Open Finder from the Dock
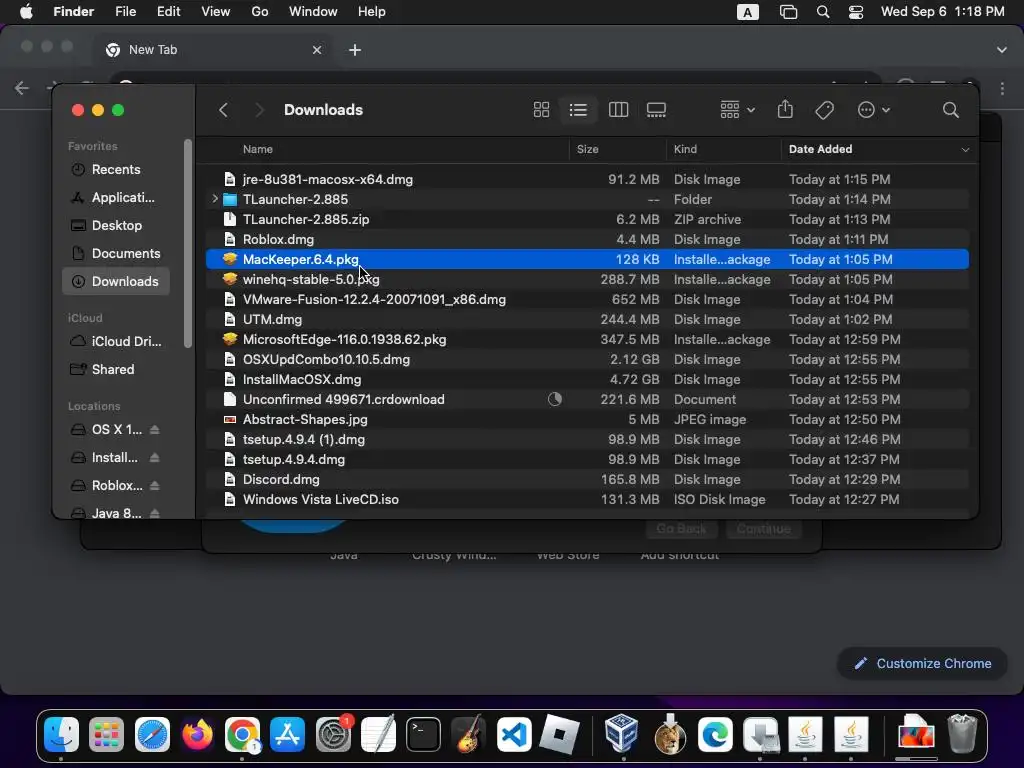The image size is (1024, 768). 61,735
